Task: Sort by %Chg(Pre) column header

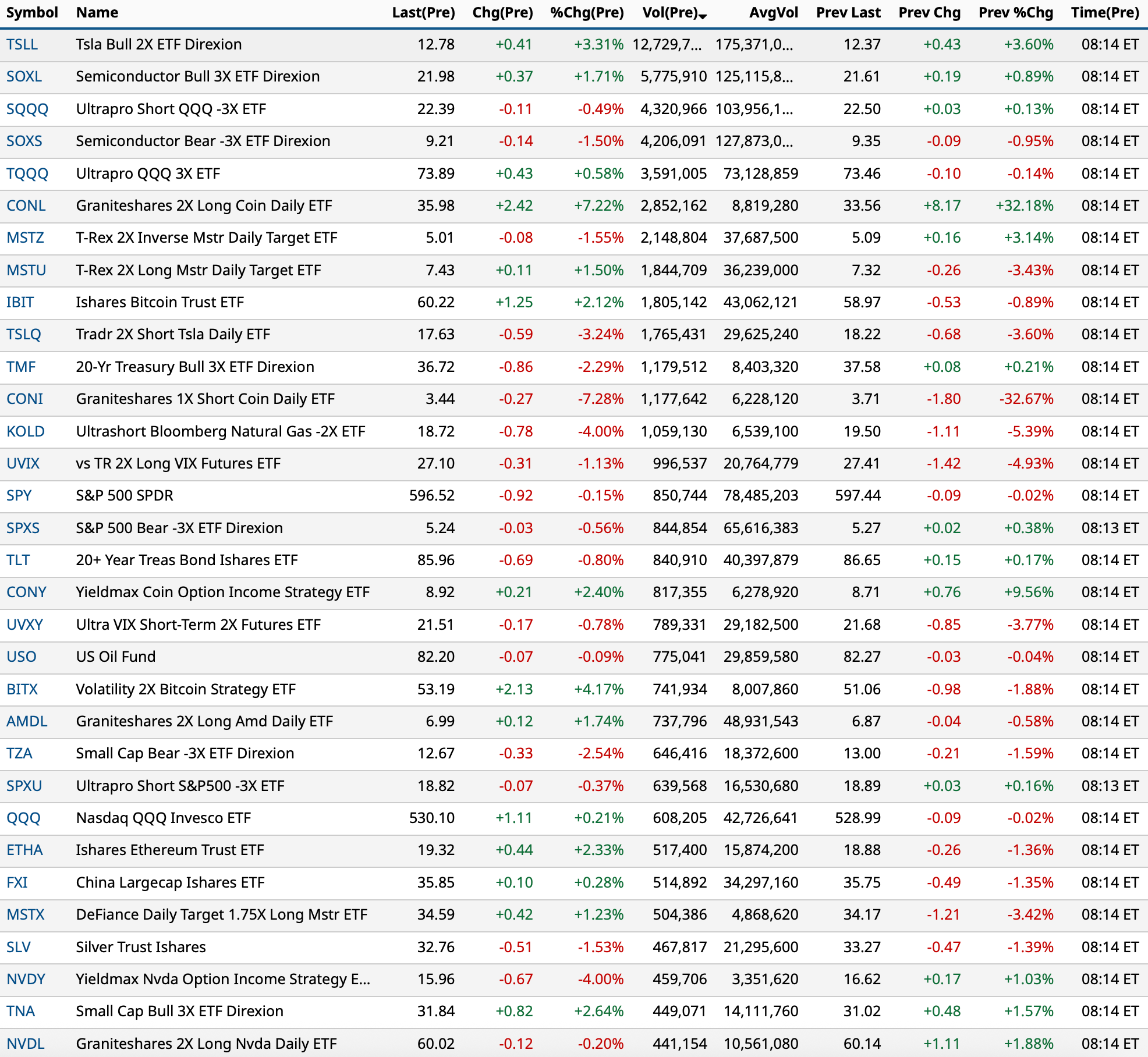Action: pos(586,12)
